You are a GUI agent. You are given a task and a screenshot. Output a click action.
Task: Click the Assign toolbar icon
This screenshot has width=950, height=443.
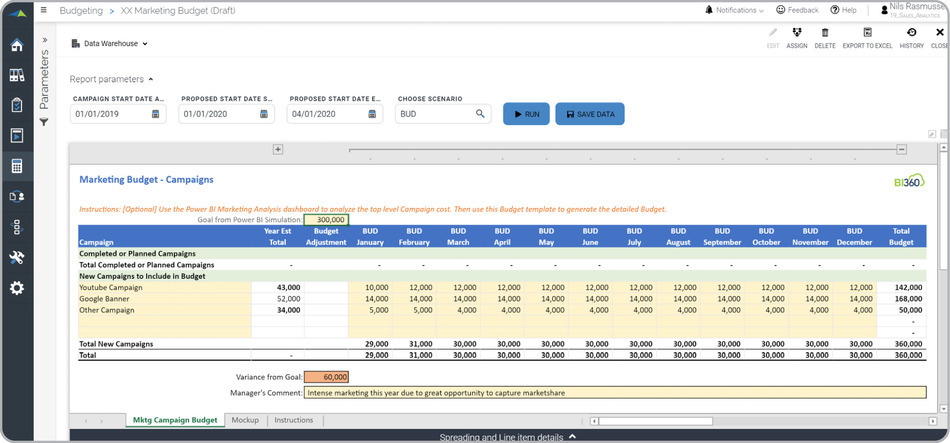[797, 33]
